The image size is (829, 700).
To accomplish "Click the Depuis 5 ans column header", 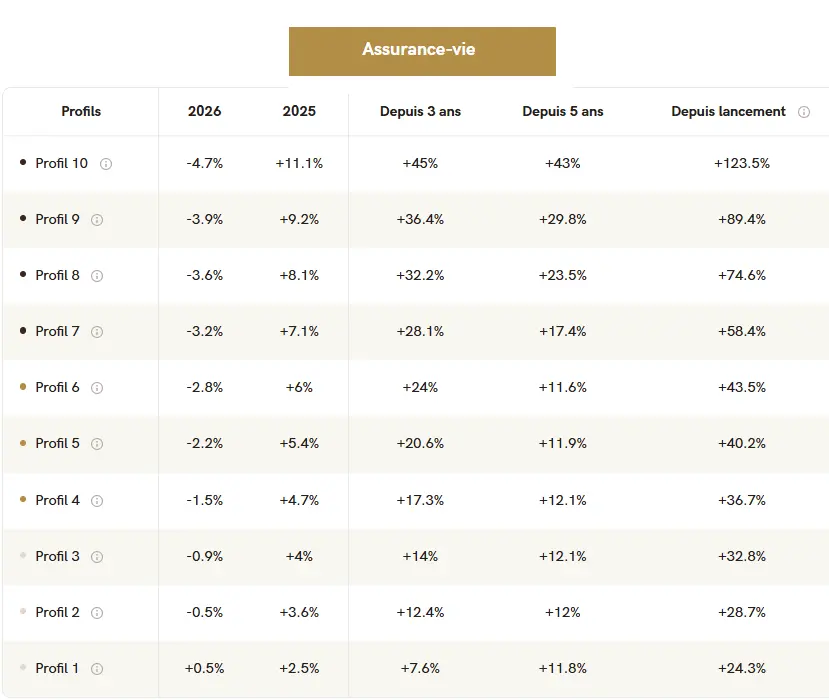I will pyautogui.click(x=563, y=112).
